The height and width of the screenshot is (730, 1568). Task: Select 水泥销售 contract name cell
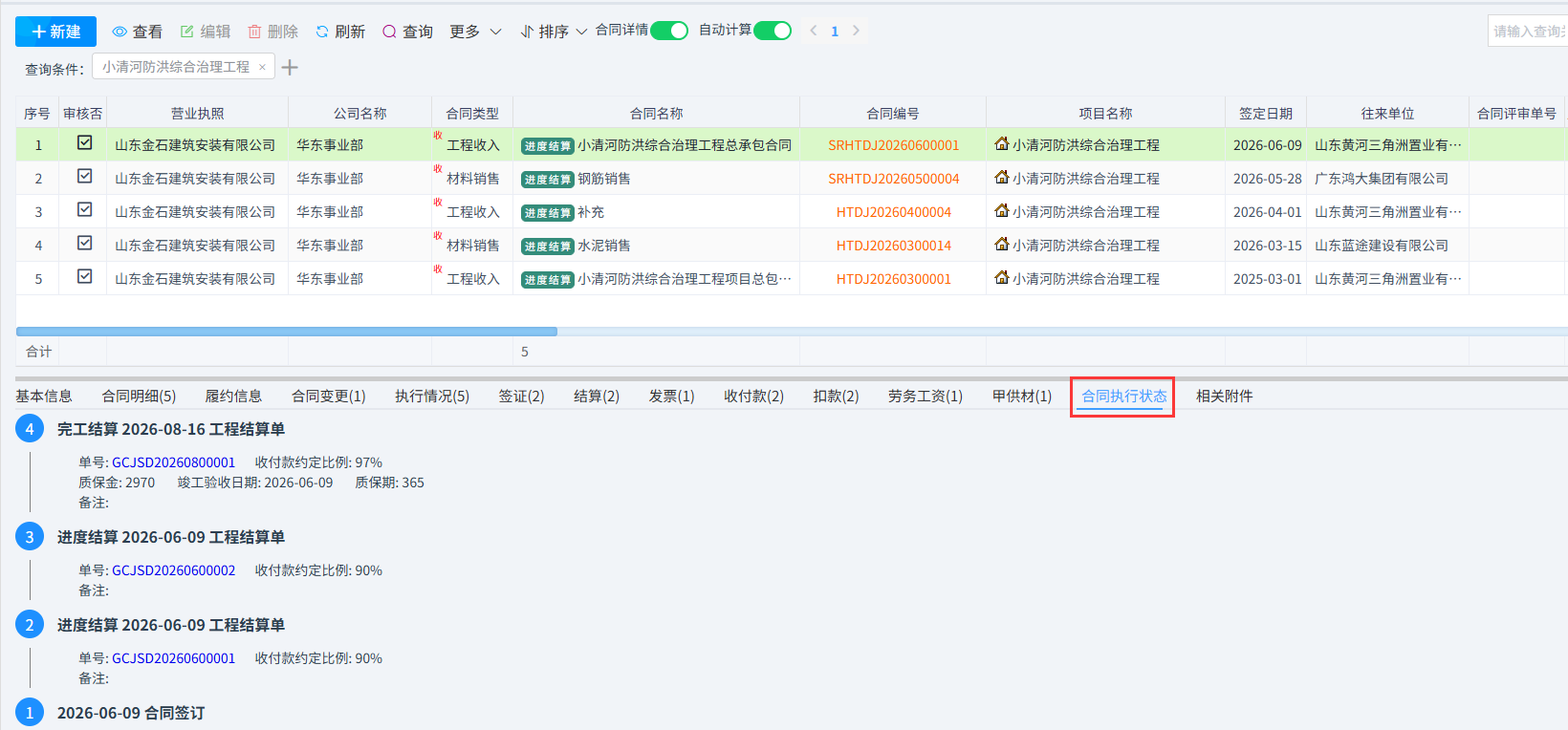pyautogui.click(x=656, y=246)
